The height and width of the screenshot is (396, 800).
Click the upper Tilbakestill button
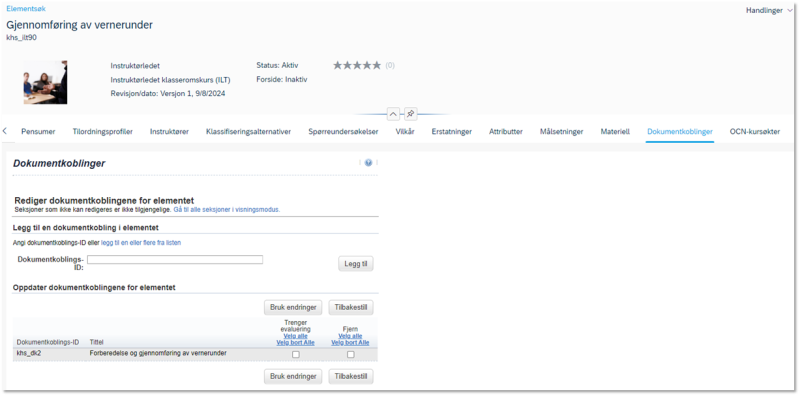[x=351, y=308]
